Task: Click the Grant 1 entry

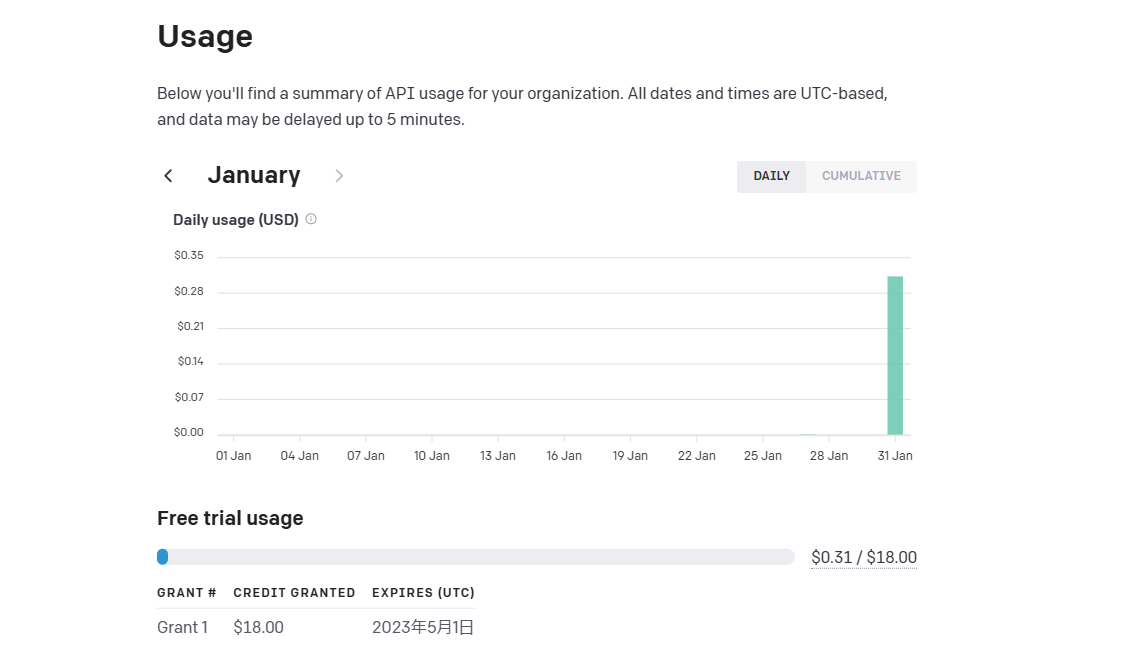Action: pos(182,627)
